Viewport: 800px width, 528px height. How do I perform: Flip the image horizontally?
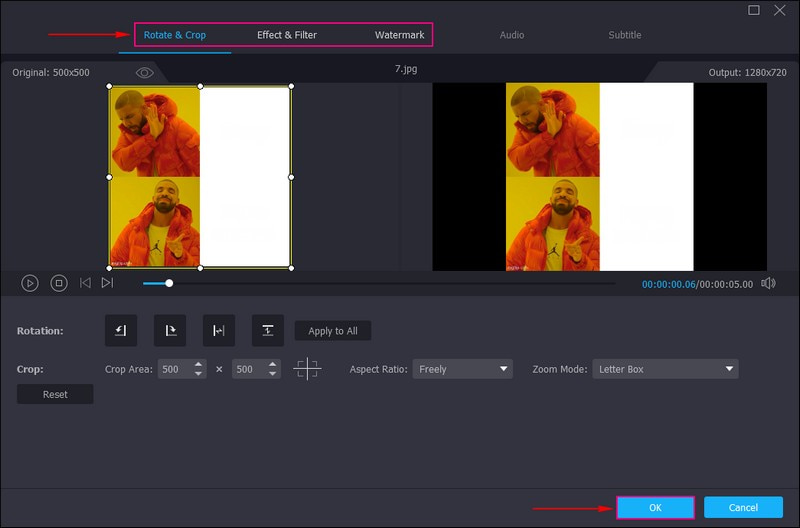[x=218, y=331]
